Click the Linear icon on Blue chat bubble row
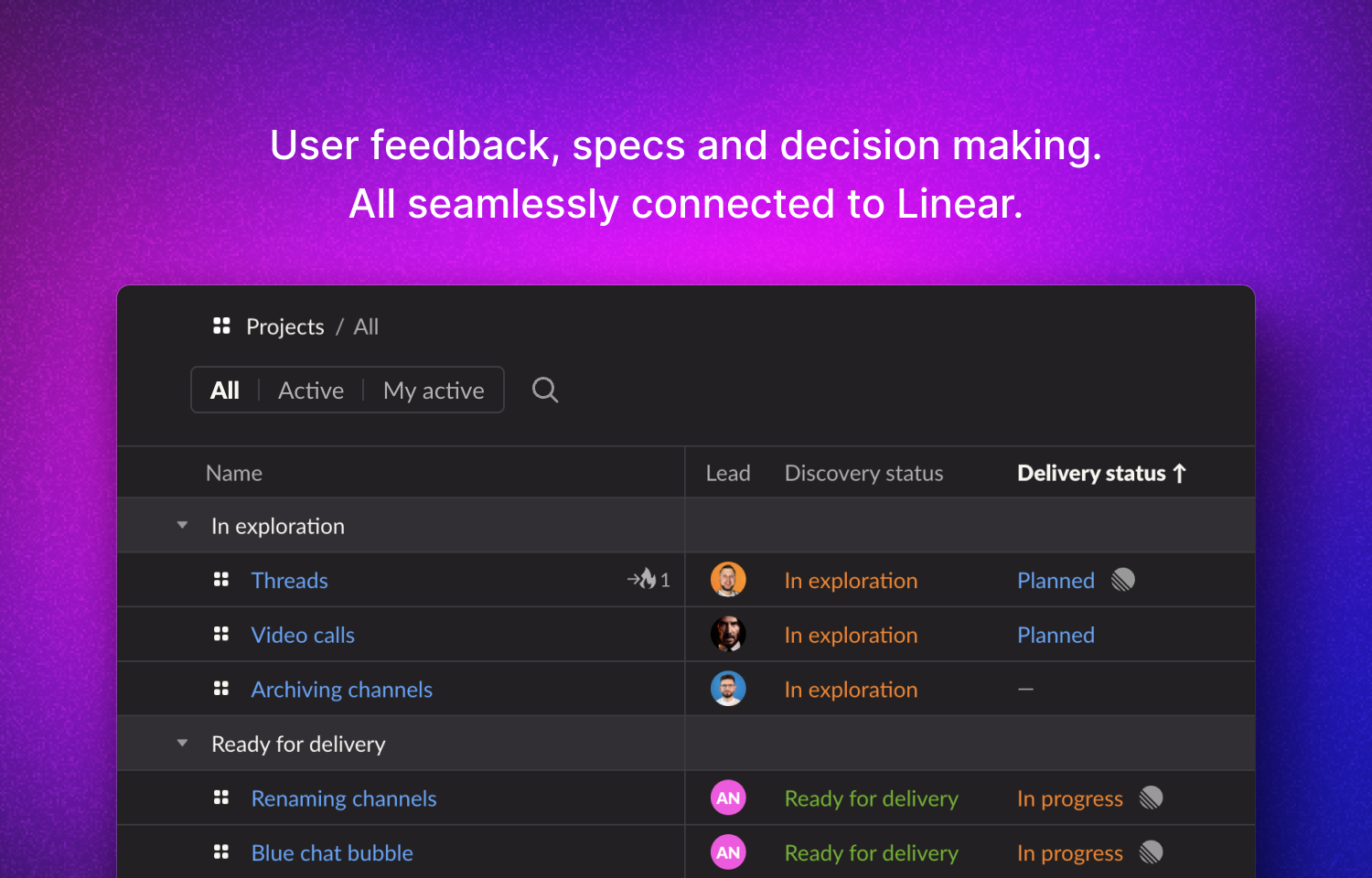Viewport: 1372px width, 878px height. 1152,853
